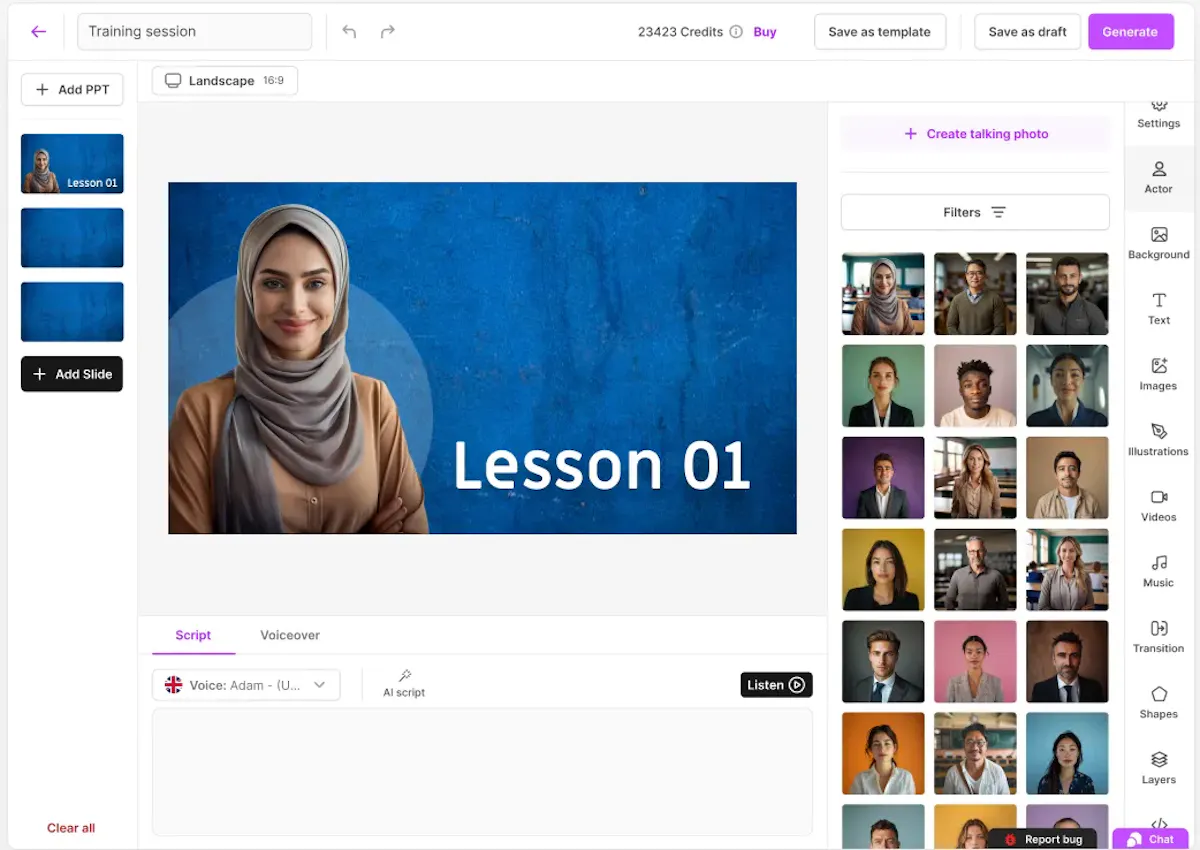Open the Images panel

coord(1159,375)
